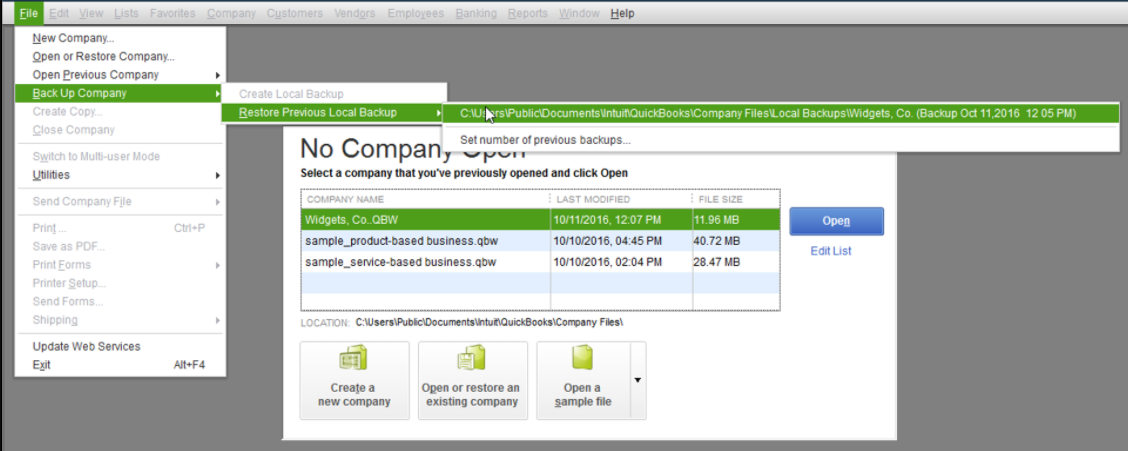Click the 28.47 MB file size cell
The image size is (1128, 451).
(736, 262)
